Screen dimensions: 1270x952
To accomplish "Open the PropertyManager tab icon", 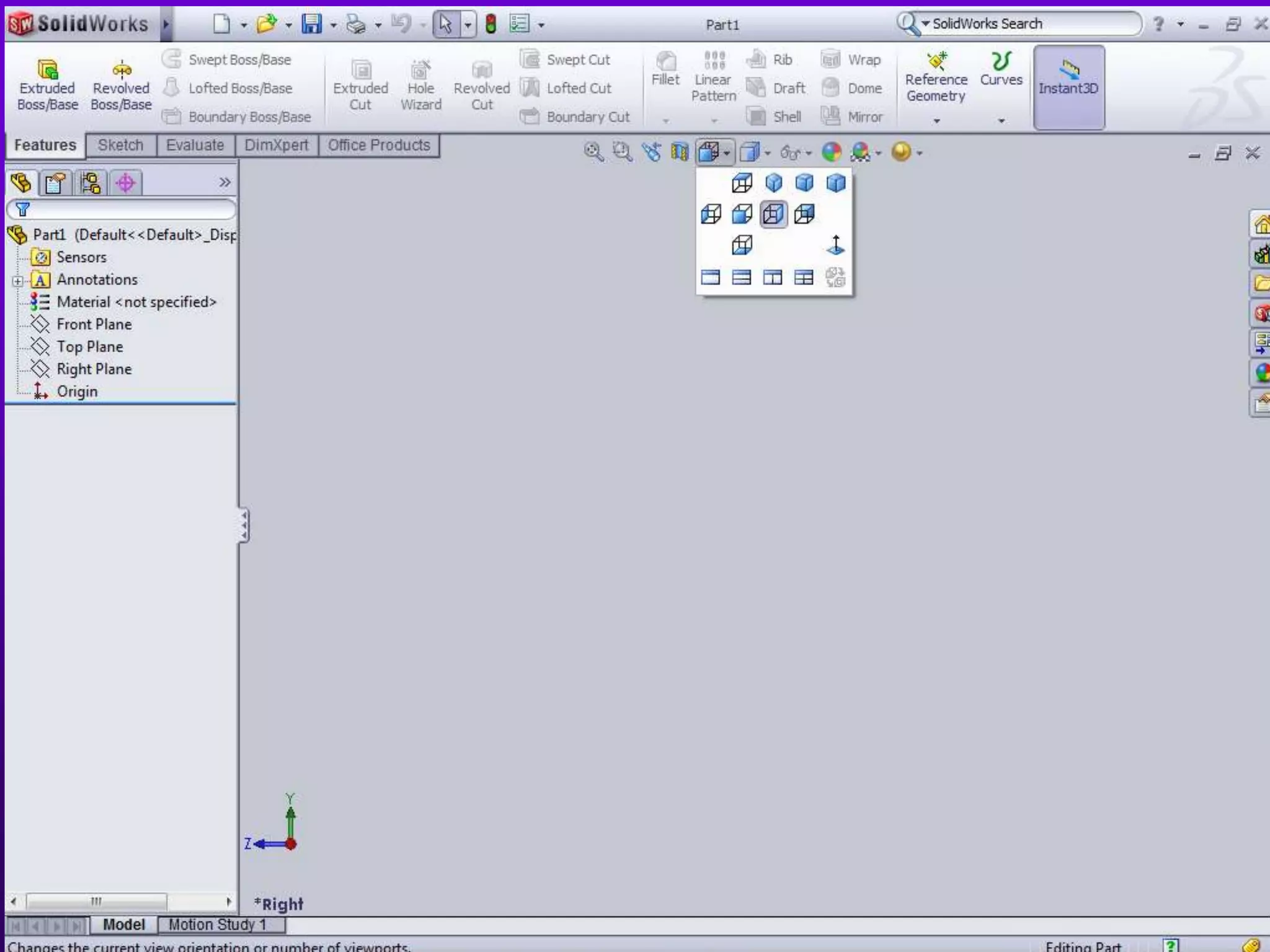I will [x=55, y=183].
